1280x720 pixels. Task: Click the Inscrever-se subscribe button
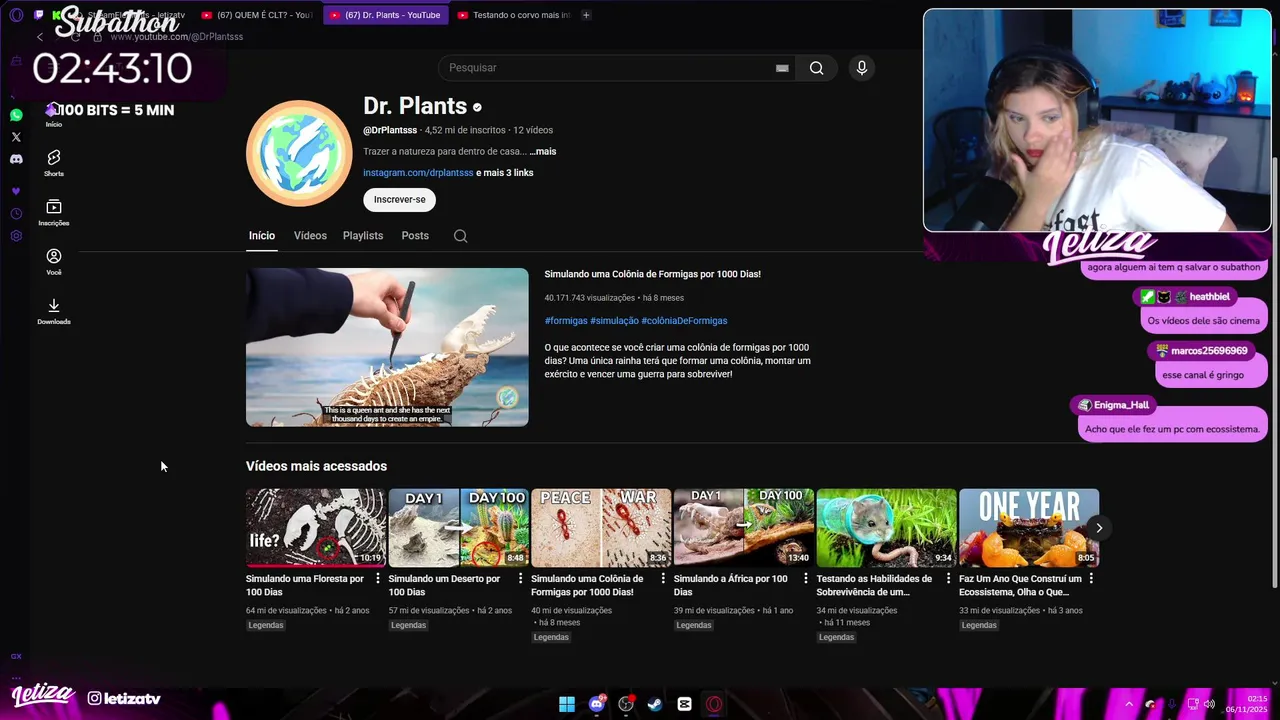coord(399,200)
